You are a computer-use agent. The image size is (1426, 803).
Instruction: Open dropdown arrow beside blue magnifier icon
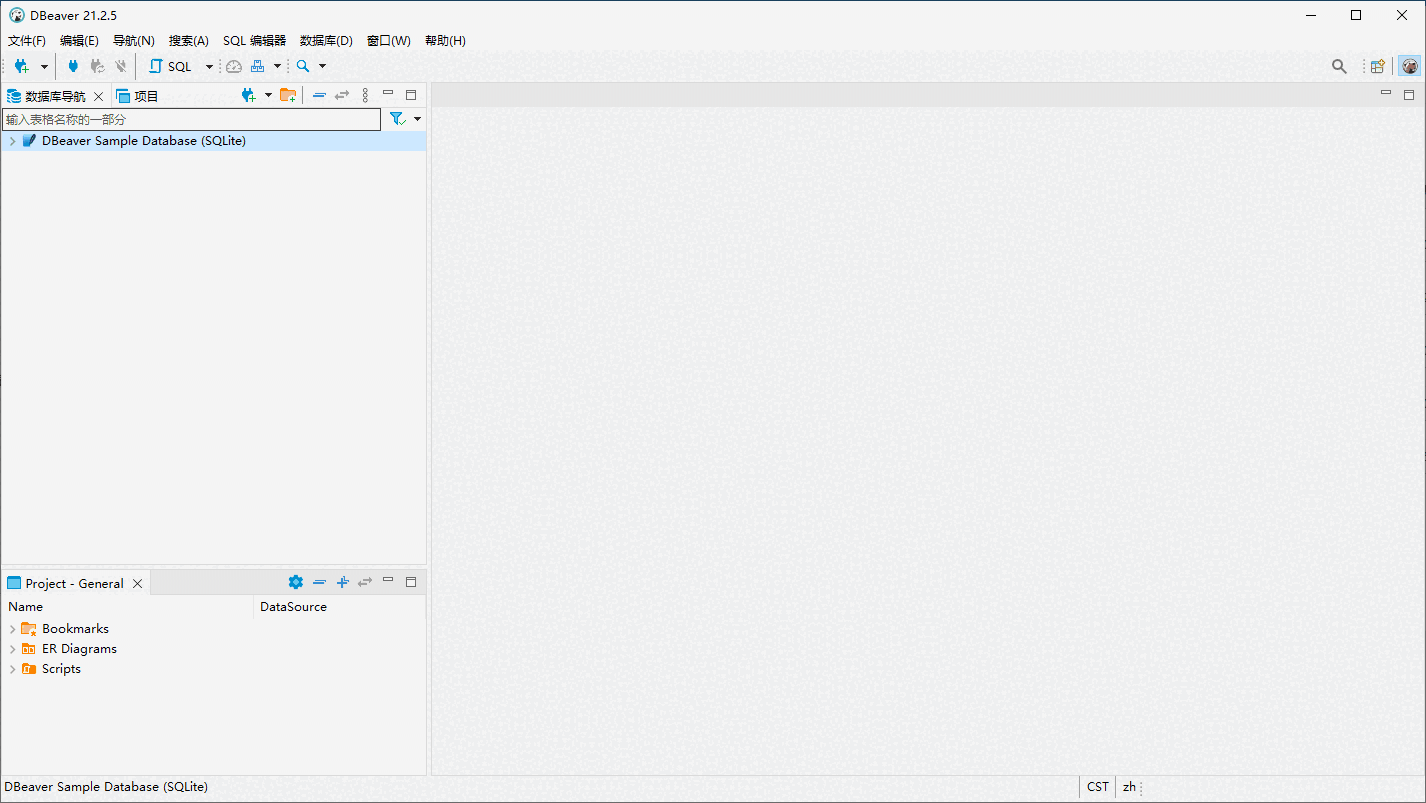322,67
